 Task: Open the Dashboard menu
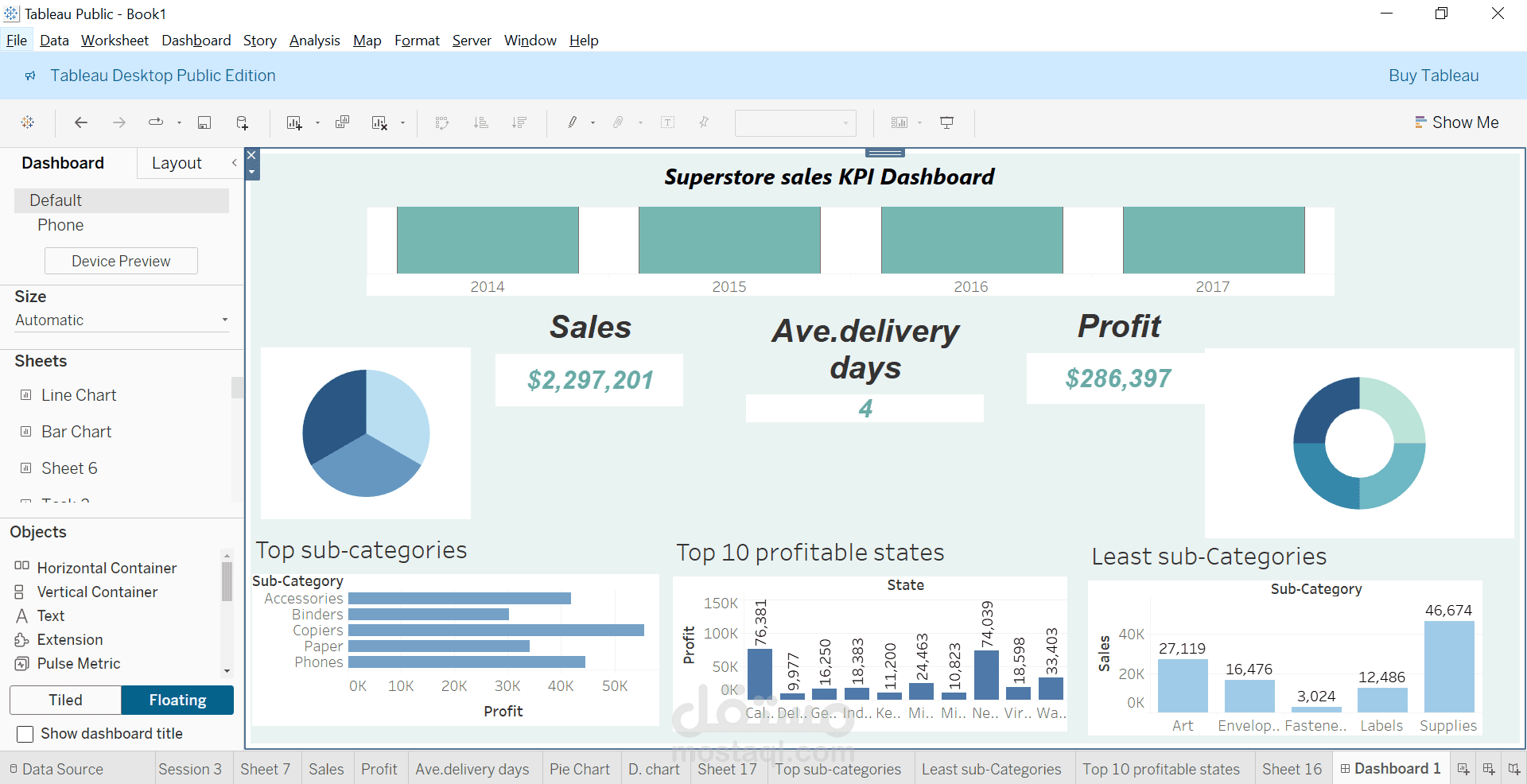coord(196,41)
